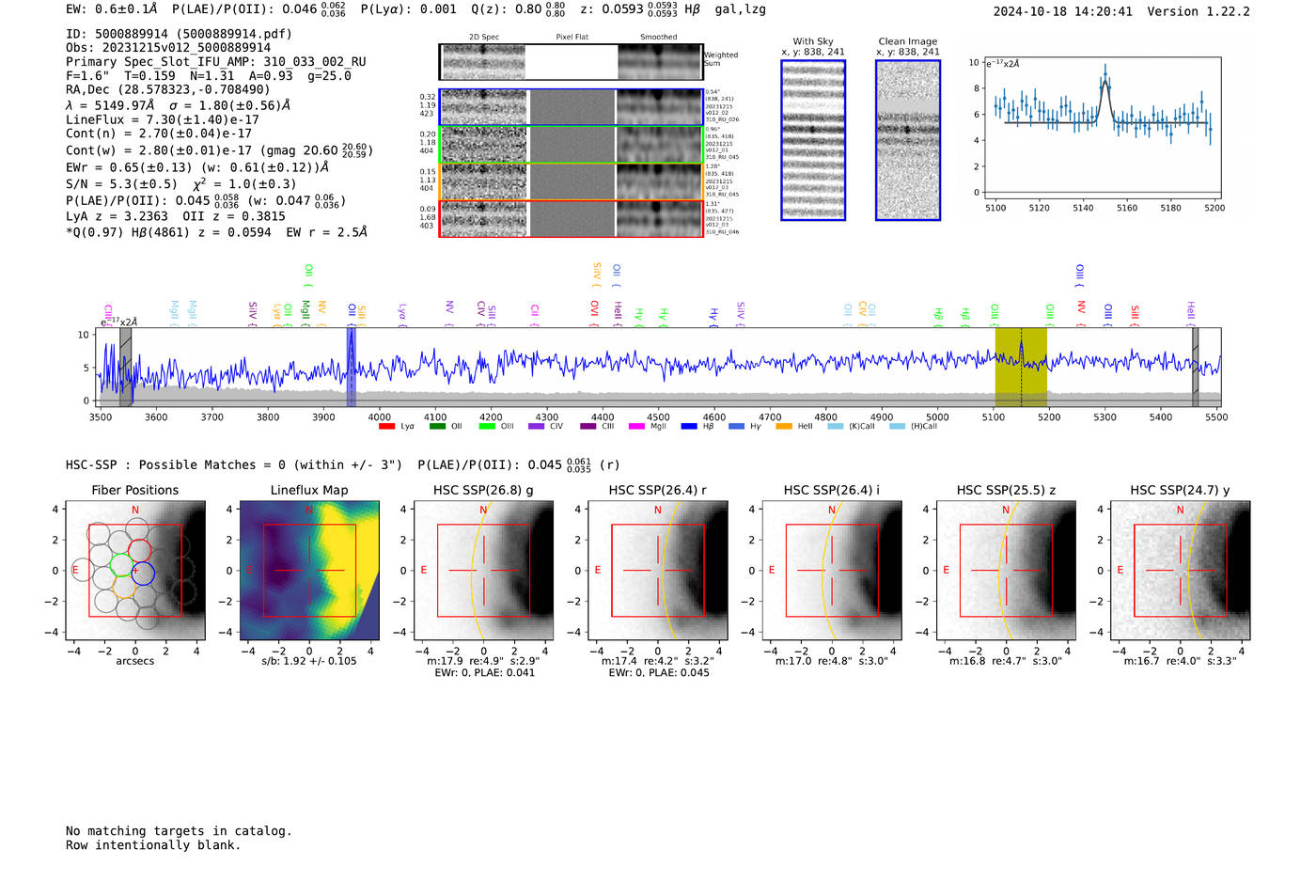This screenshot has width=1316, height=896.
Task: Click the magenta MgII legend swatch
Action: pos(636,427)
